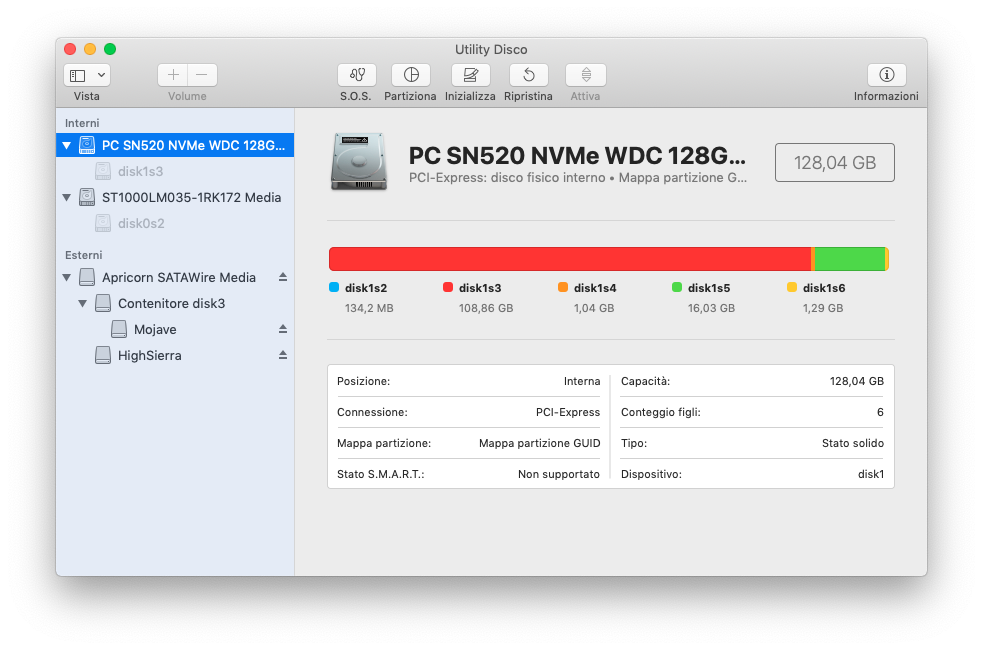Click the green disk1s5 bar segment
Viewport: 983px width, 650px height.
849,259
